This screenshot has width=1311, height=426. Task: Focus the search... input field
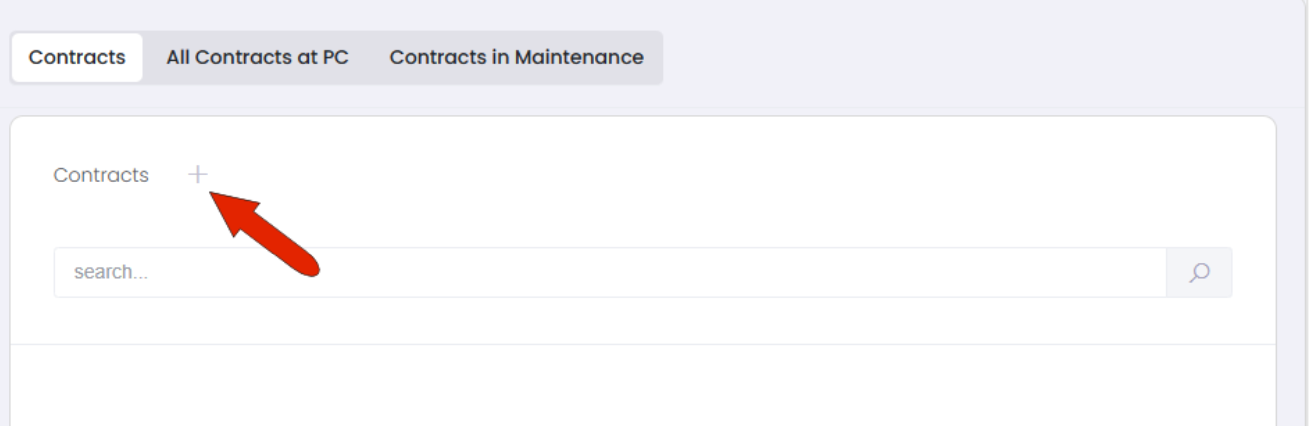[x=610, y=272]
